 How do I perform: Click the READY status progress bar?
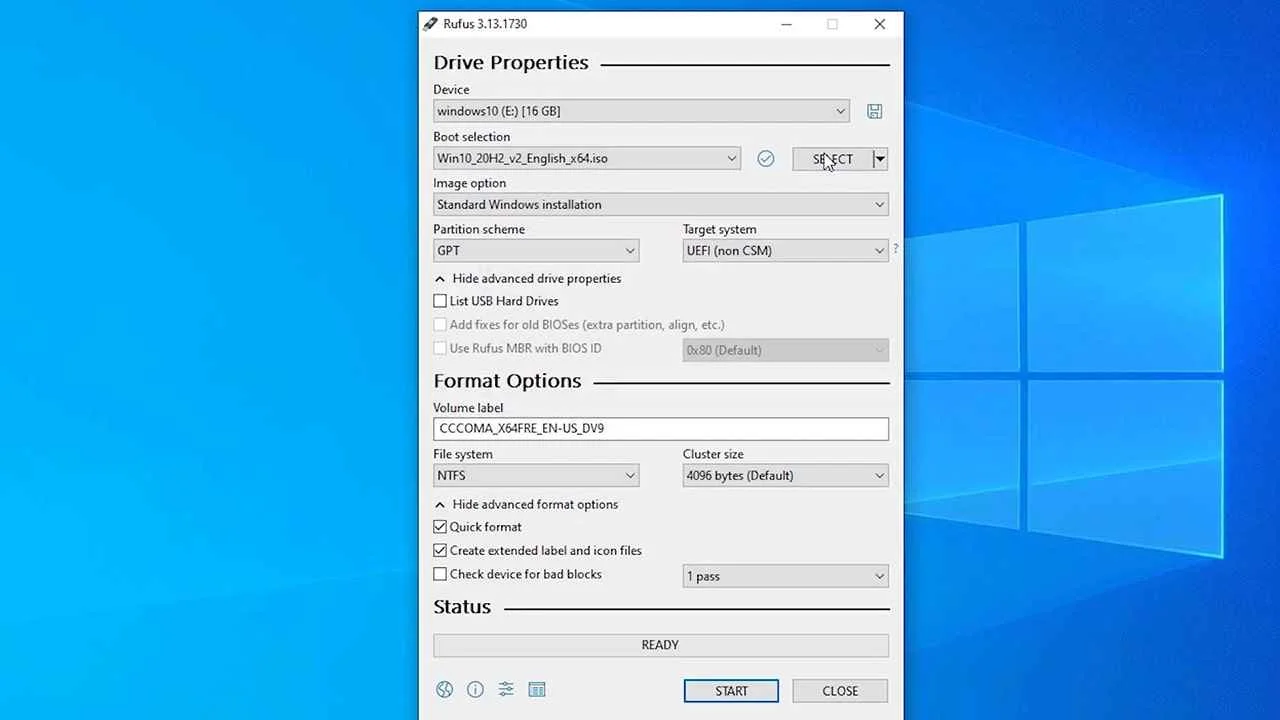[x=661, y=645]
